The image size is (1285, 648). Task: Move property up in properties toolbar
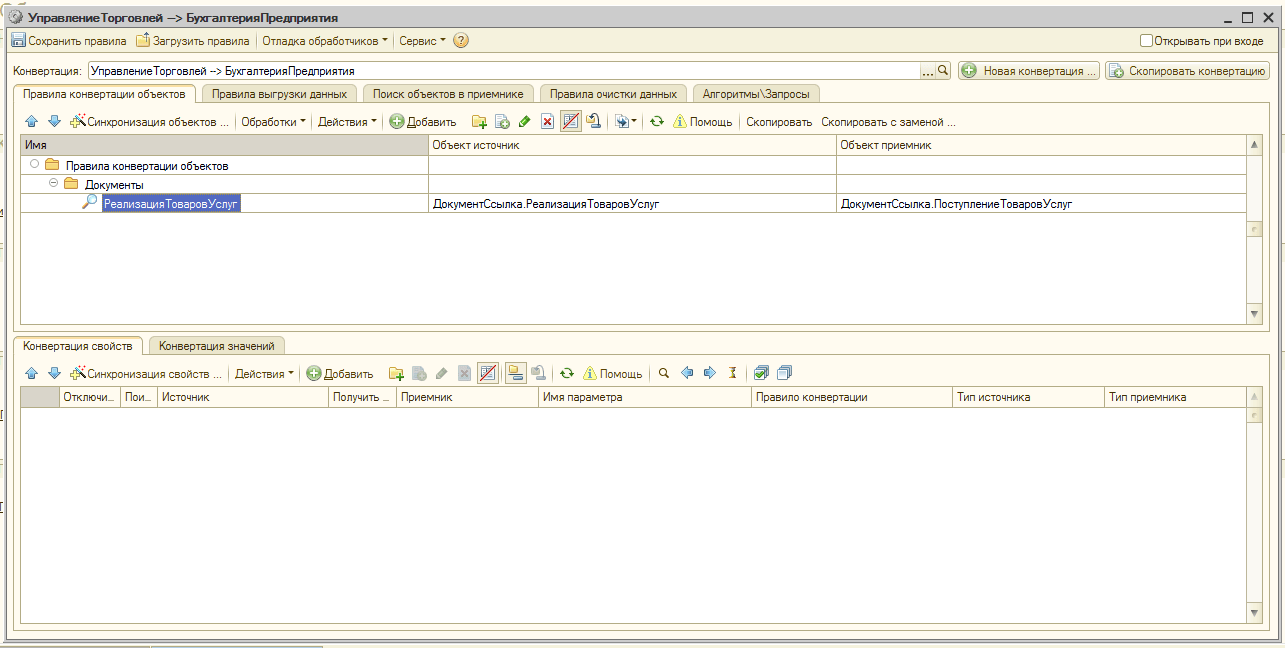(31, 373)
